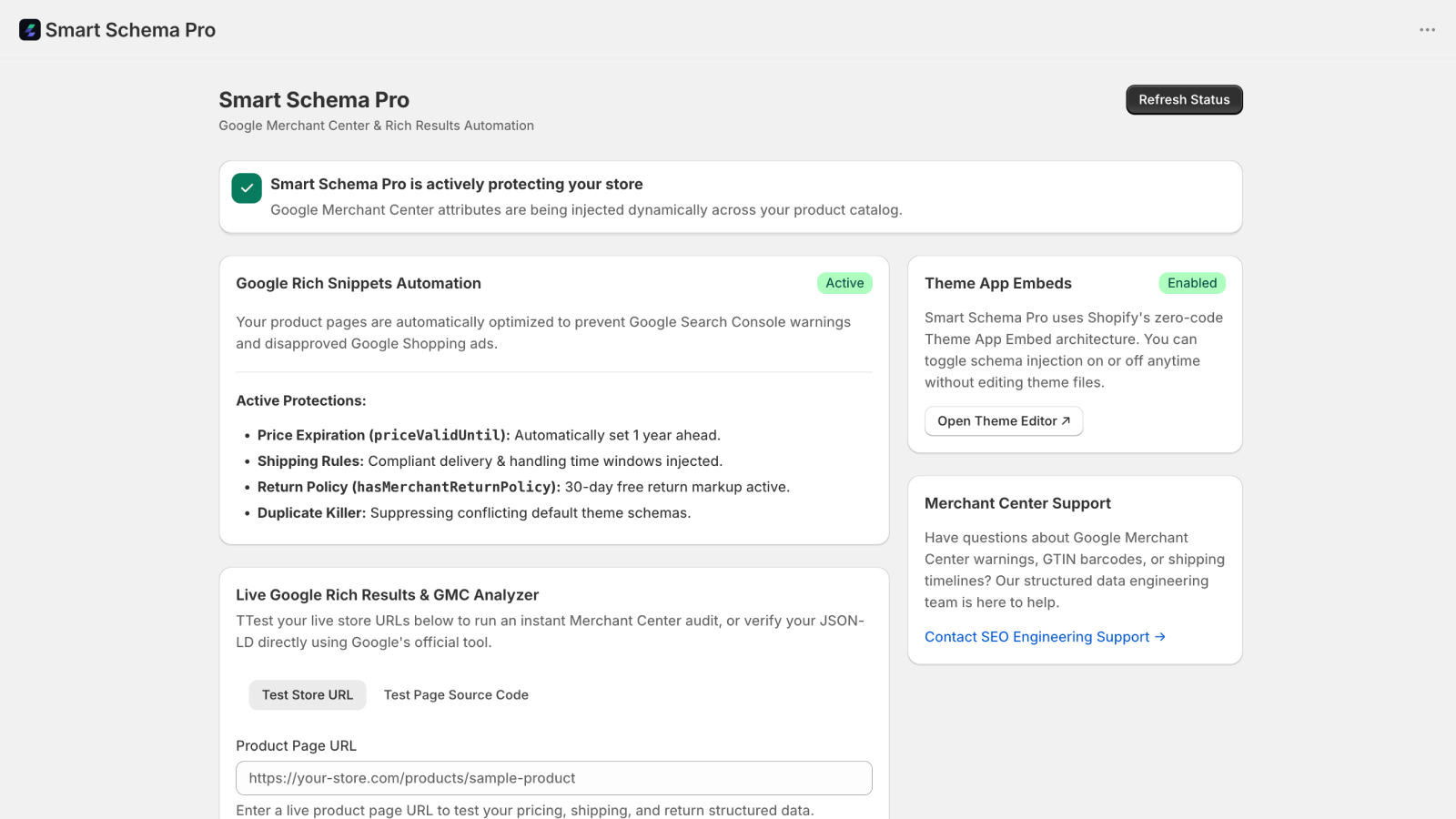Click the Smart Schema Pro app logo icon

tap(30, 30)
